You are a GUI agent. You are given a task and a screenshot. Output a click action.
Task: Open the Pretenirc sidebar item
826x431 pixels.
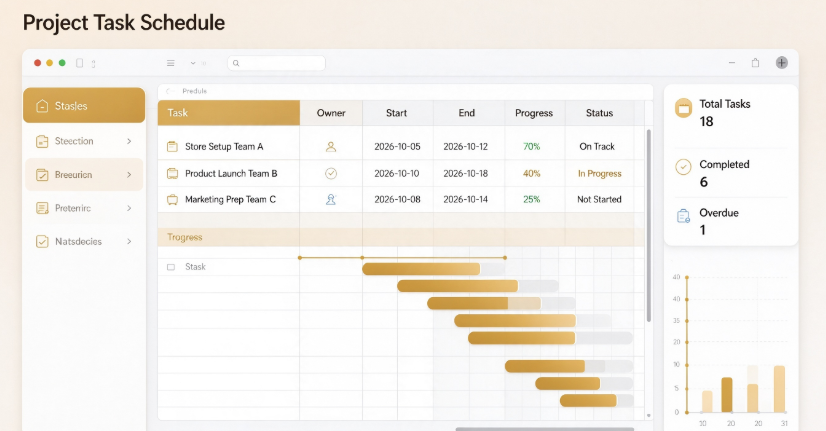[84, 208]
